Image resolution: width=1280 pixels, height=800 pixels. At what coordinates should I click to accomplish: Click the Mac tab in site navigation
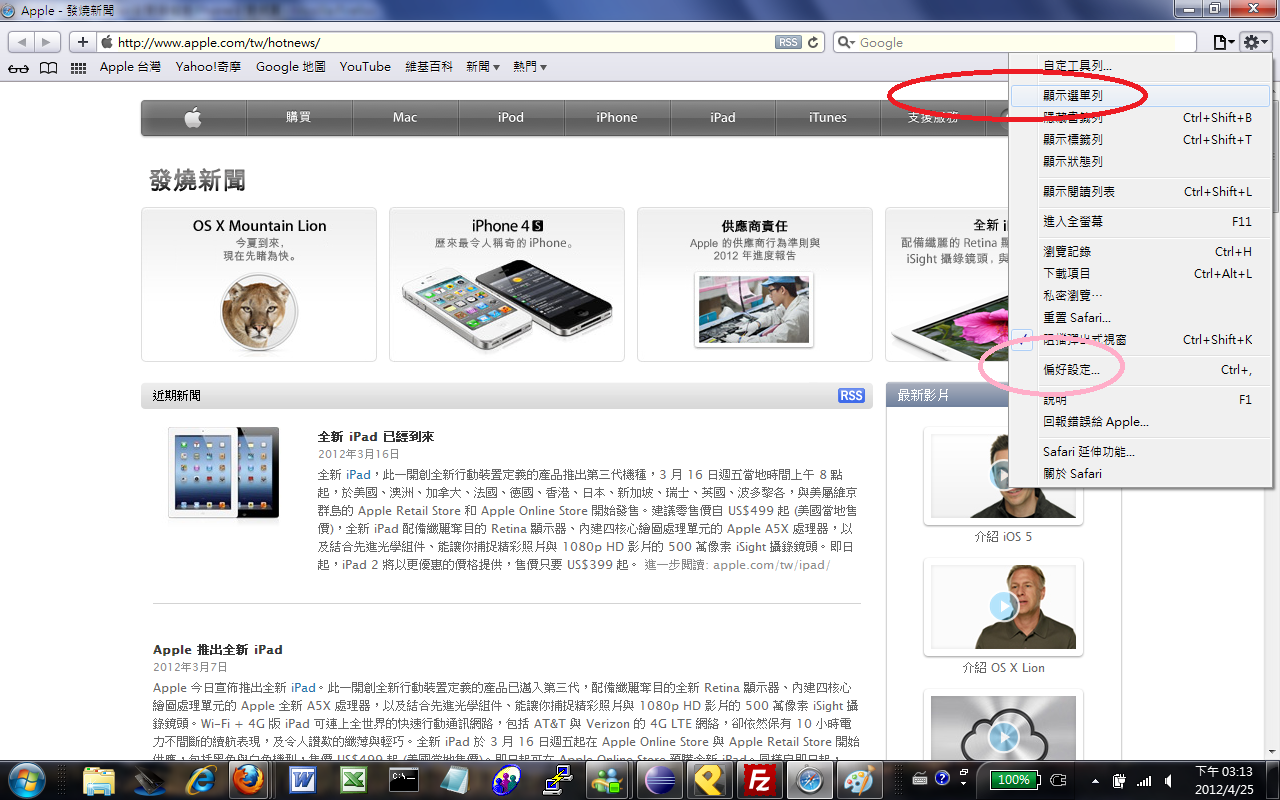405,118
